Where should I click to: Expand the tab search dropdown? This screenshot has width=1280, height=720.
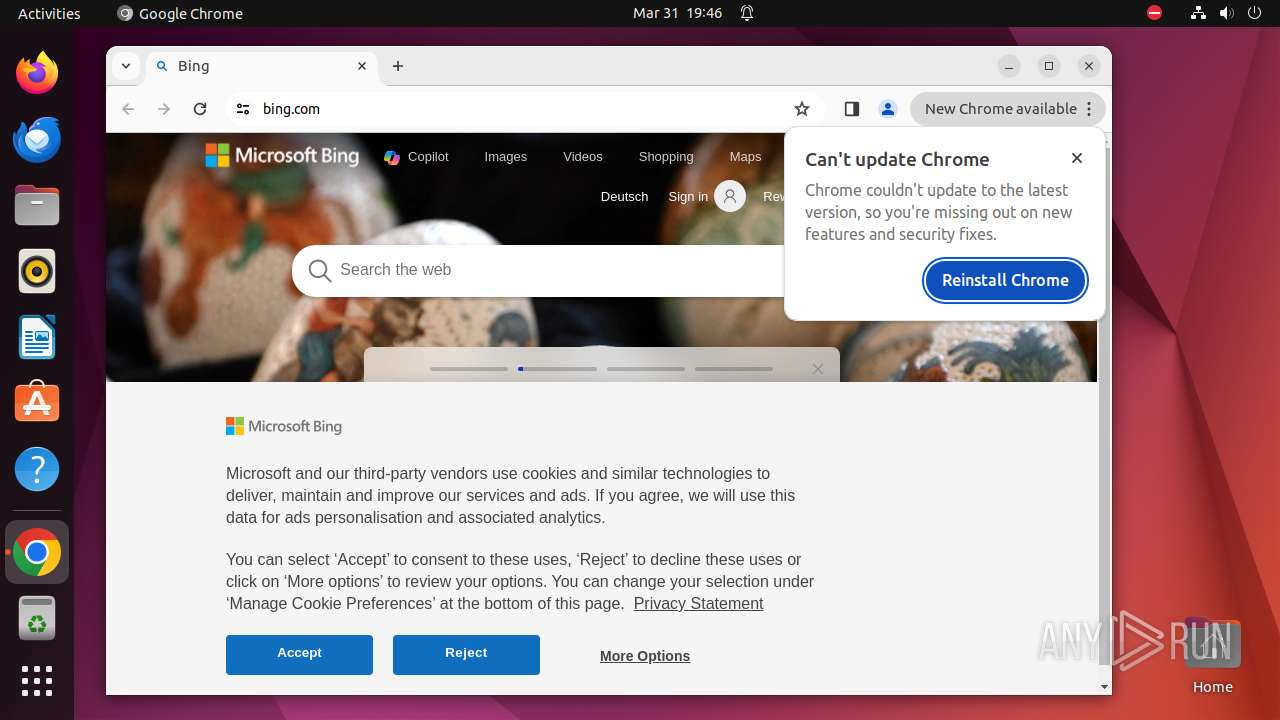tap(125, 66)
